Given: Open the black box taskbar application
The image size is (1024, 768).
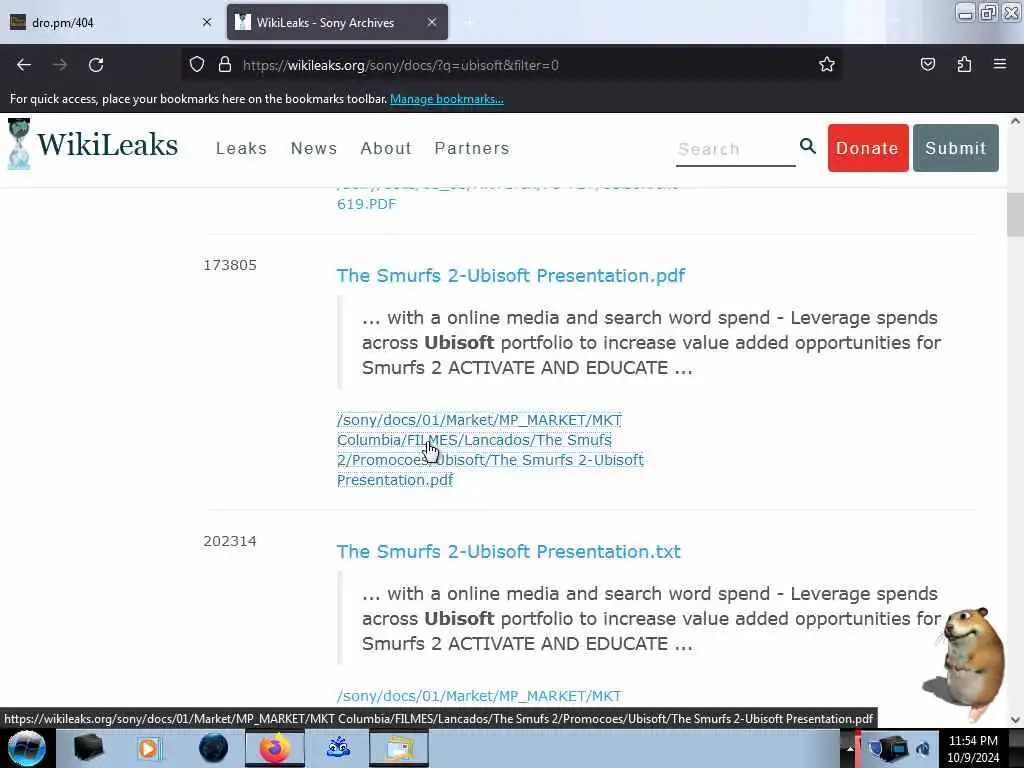Looking at the screenshot, I should pos(88,748).
